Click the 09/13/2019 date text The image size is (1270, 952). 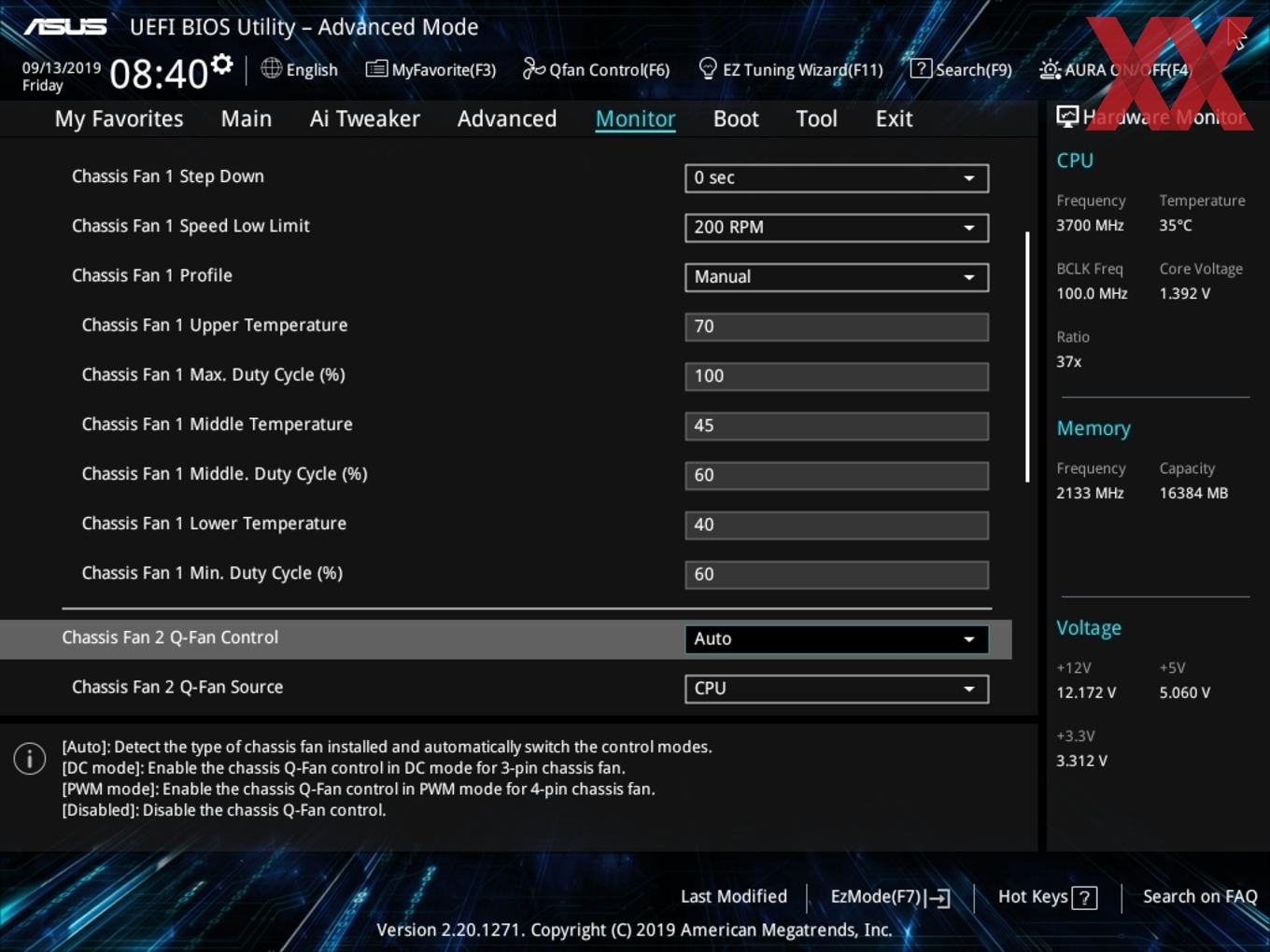click(62, 68)
